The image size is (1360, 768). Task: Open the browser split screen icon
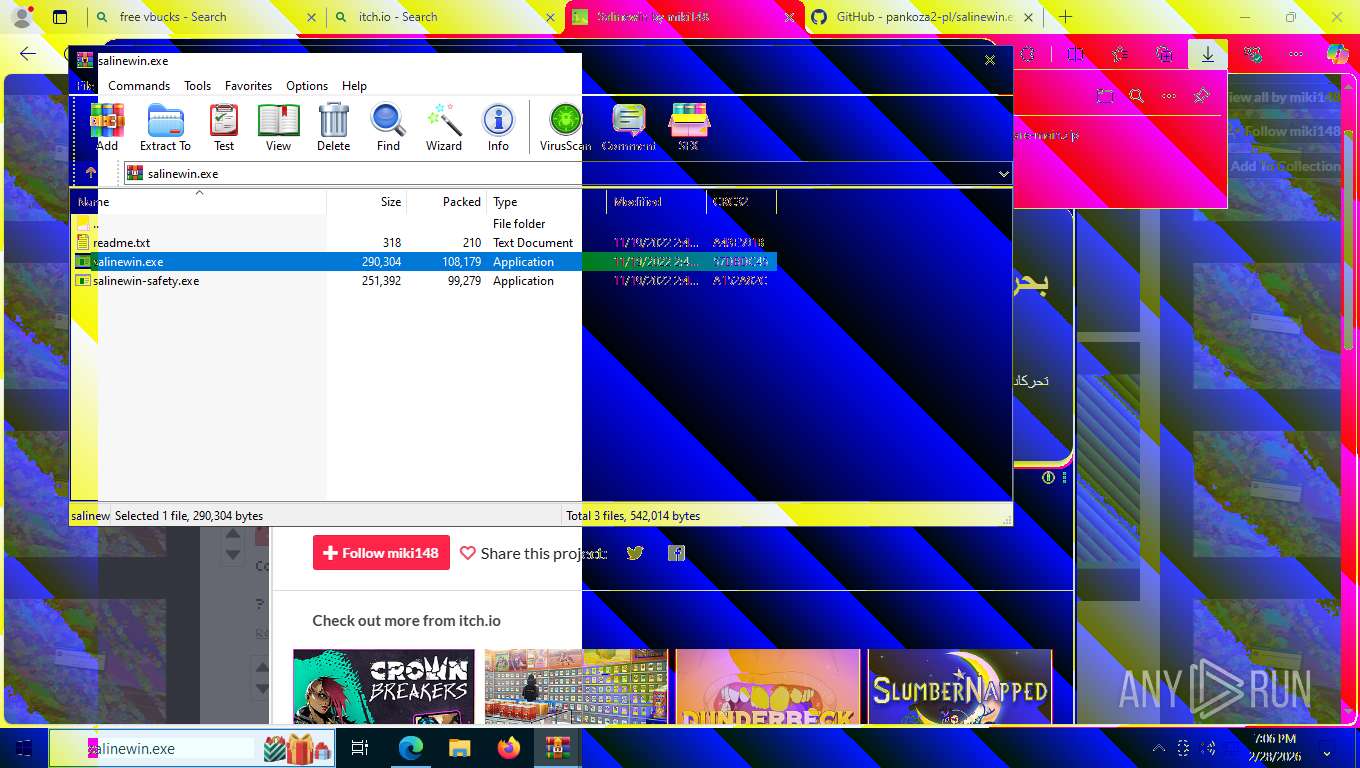(1075, 54)
